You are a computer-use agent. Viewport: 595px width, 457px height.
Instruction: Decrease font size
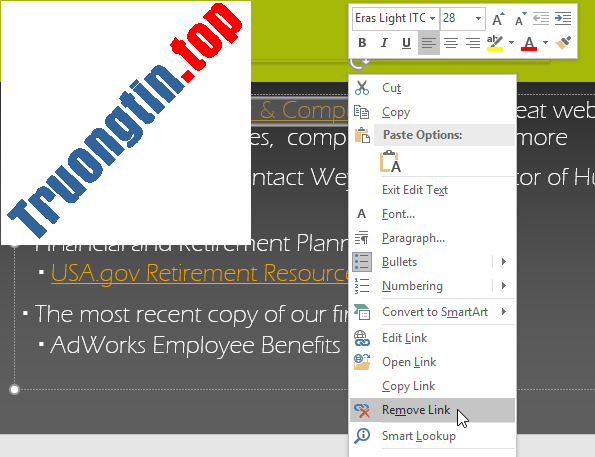520,19
